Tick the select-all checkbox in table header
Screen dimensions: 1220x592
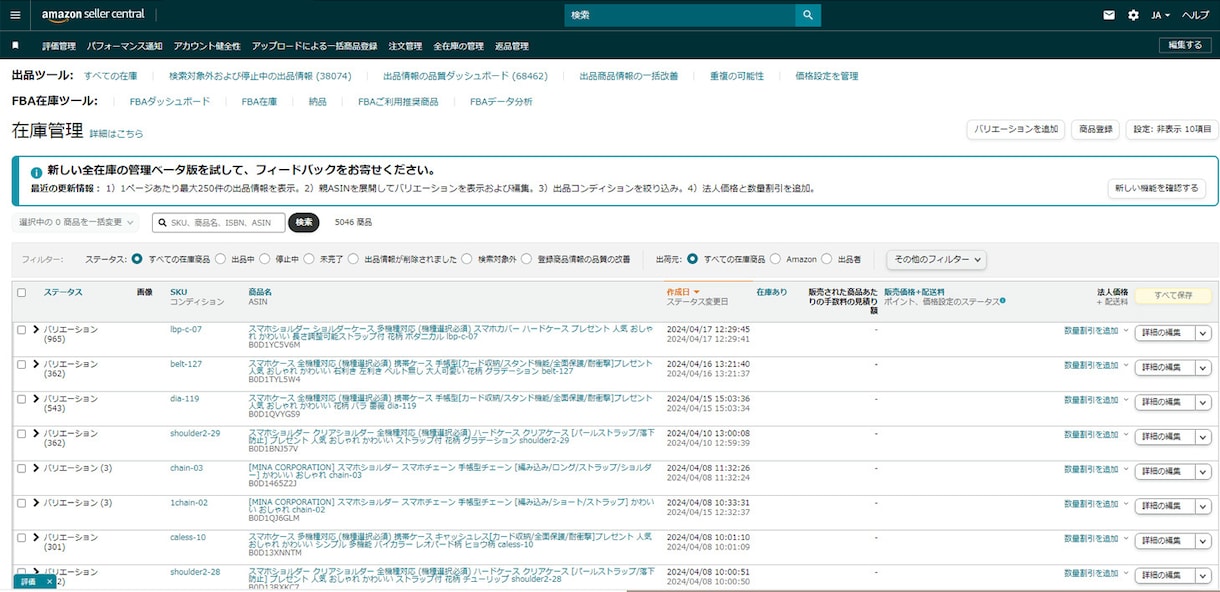(x=22, y=292)
